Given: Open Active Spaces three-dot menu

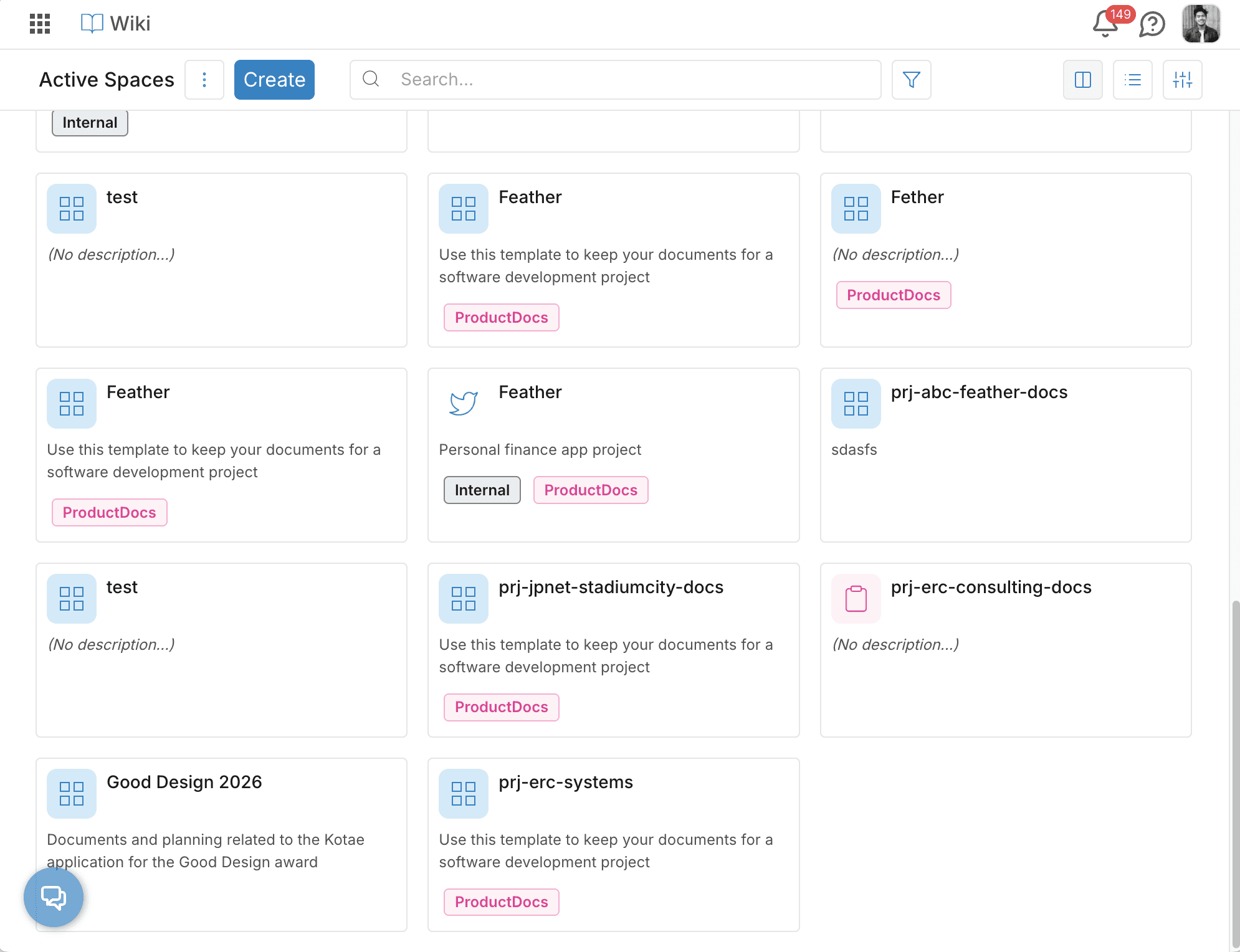Looking at the screenshot, I should click(x=204, y=80).
